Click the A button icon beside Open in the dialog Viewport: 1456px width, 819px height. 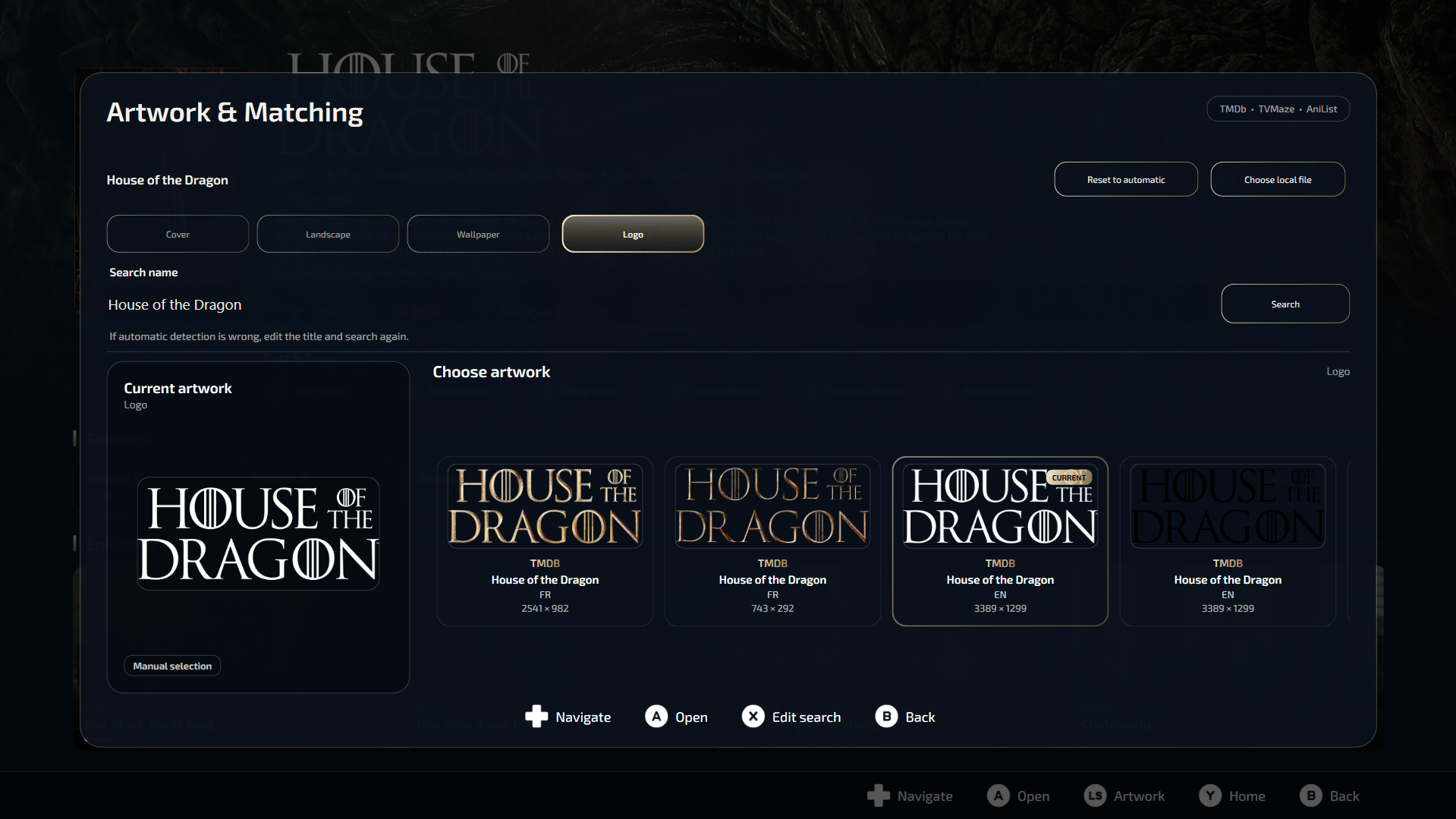click(x=656, y=717)
